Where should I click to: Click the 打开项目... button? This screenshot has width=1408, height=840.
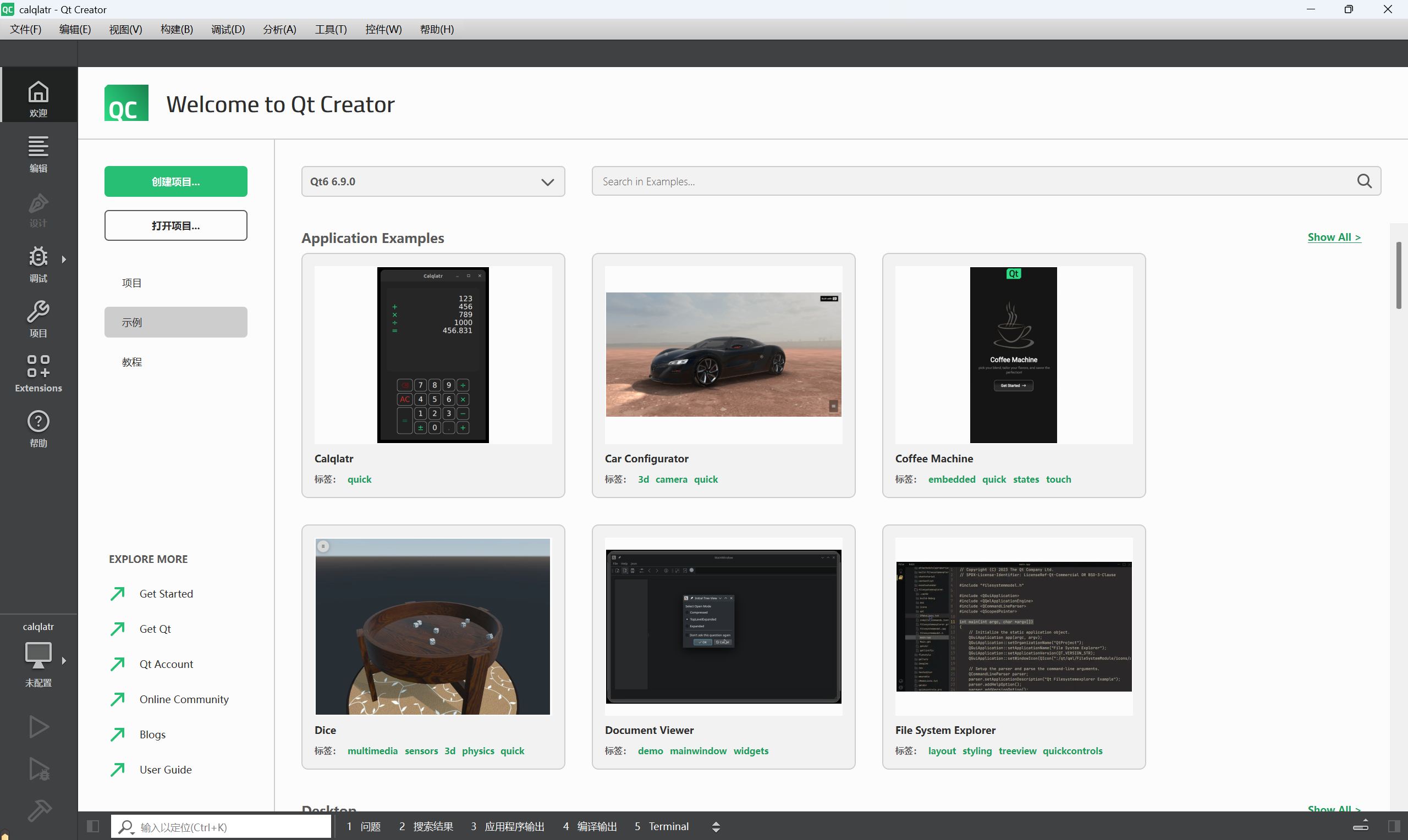click(x=175, y=226)
